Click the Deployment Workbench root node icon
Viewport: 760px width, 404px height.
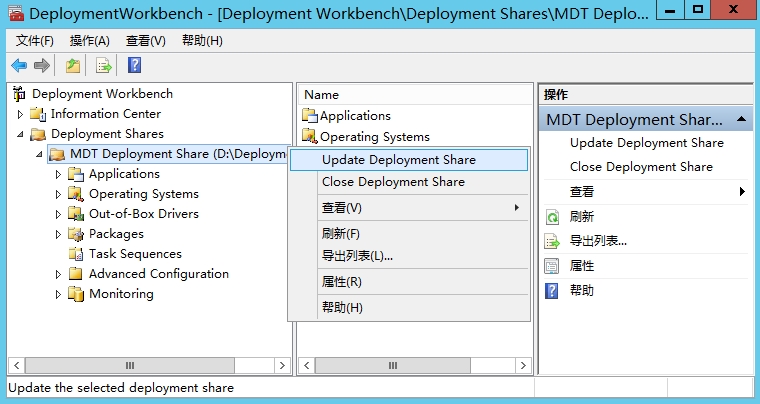(19, 93)
